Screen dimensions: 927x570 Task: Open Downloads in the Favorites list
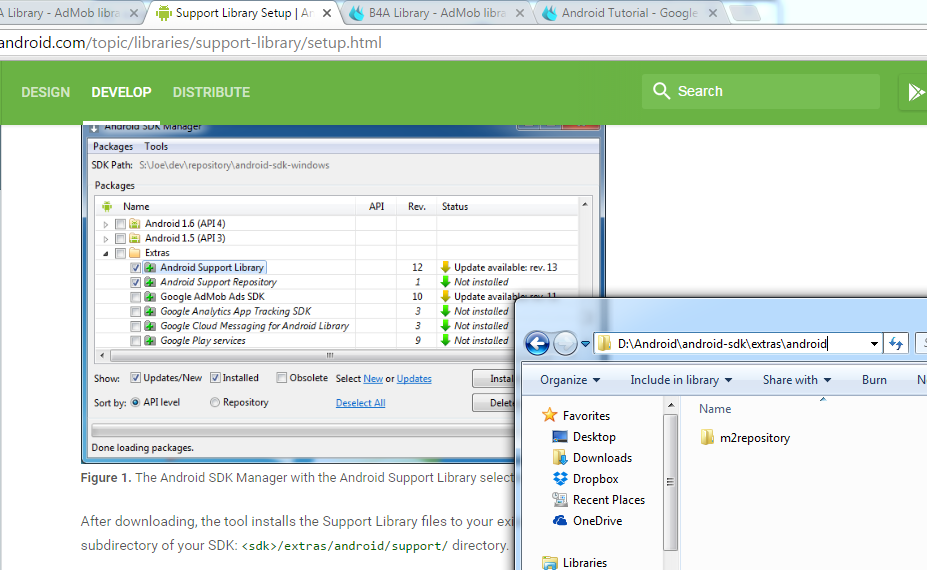[592, 458]
